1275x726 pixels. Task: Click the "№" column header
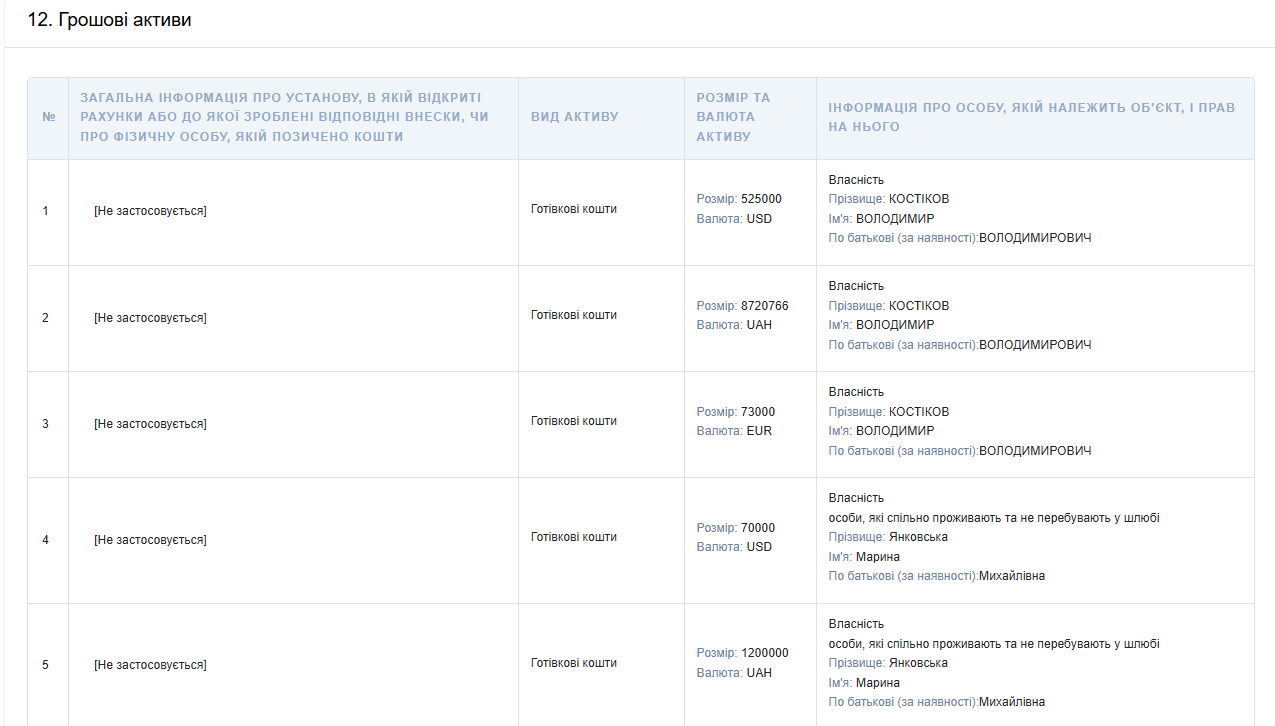(48, 117)
